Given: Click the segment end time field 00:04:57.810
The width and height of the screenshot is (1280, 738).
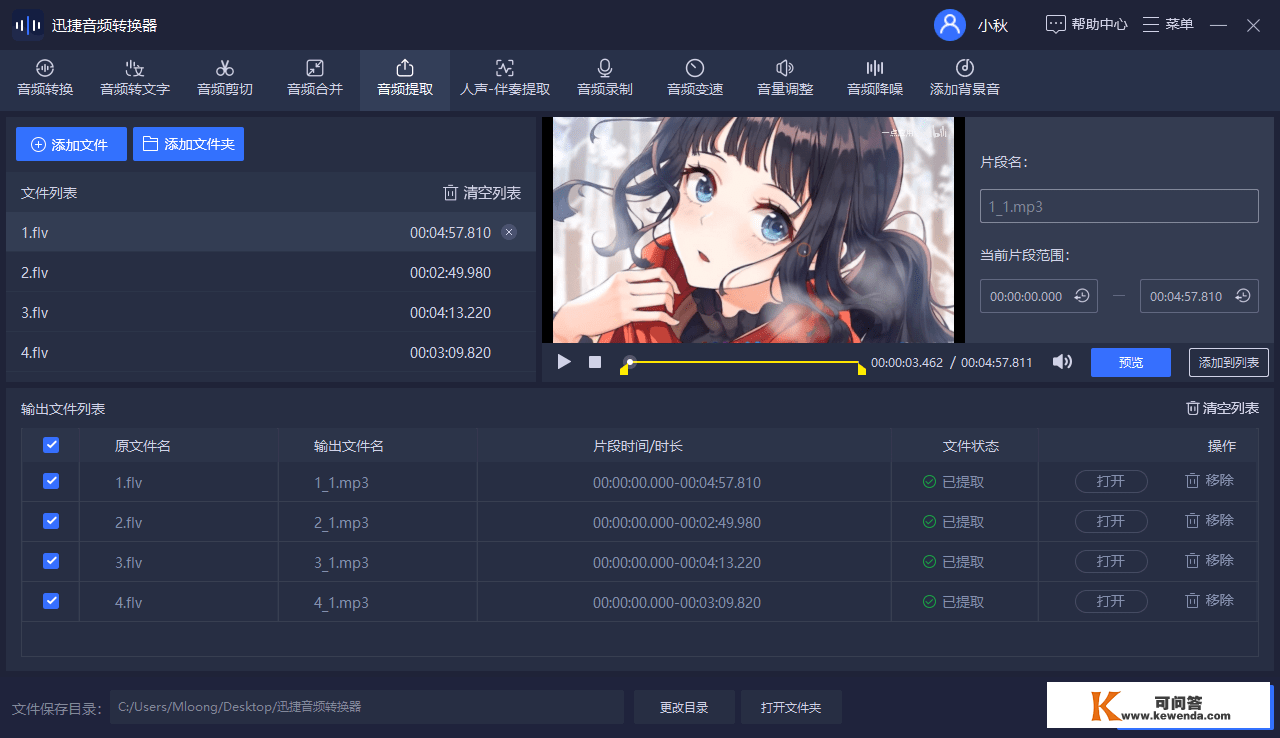Looking at the screenshot, I should click(1199, 296).
